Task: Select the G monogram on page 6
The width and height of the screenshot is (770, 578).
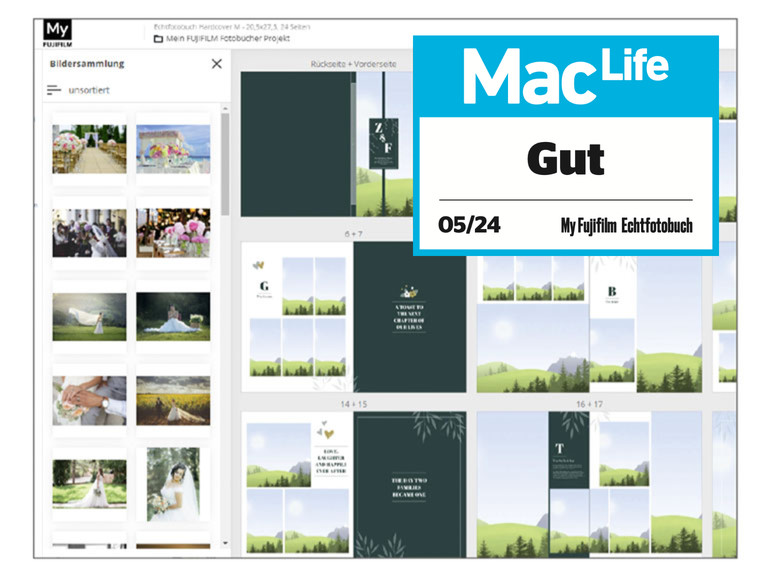Action: (x=264, y=287)
